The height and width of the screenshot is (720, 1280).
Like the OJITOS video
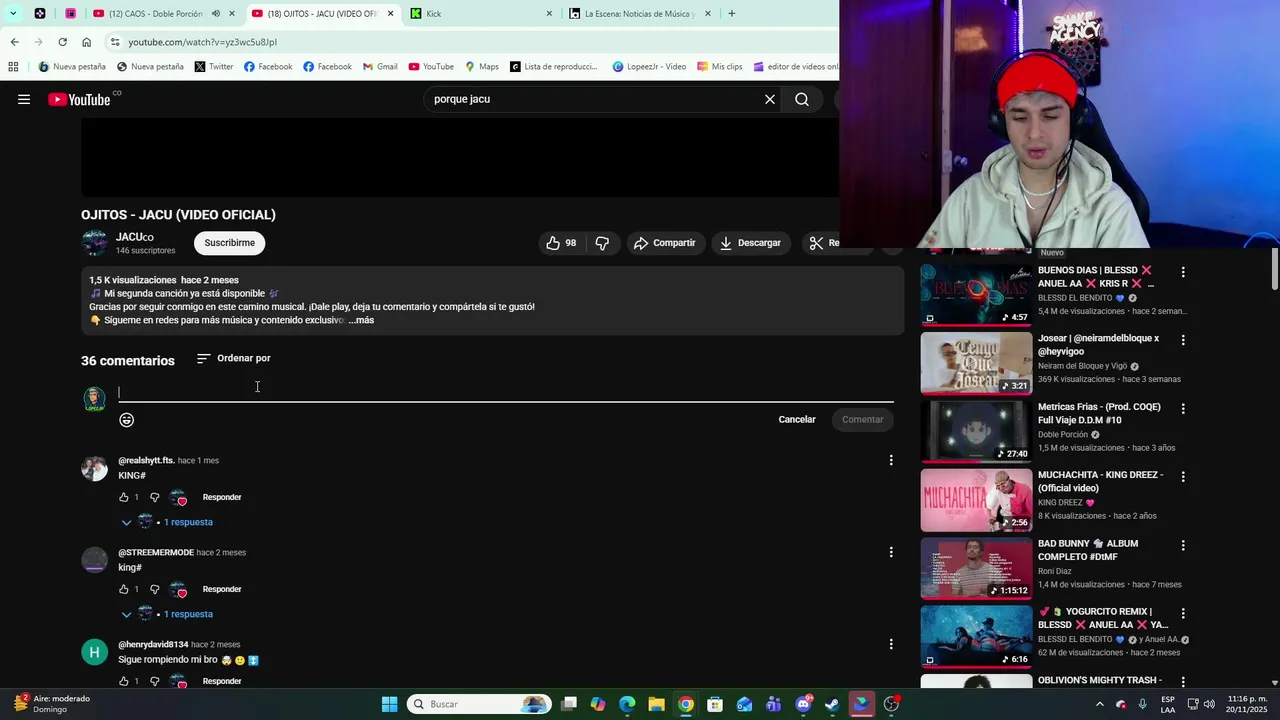click(561, 243)
